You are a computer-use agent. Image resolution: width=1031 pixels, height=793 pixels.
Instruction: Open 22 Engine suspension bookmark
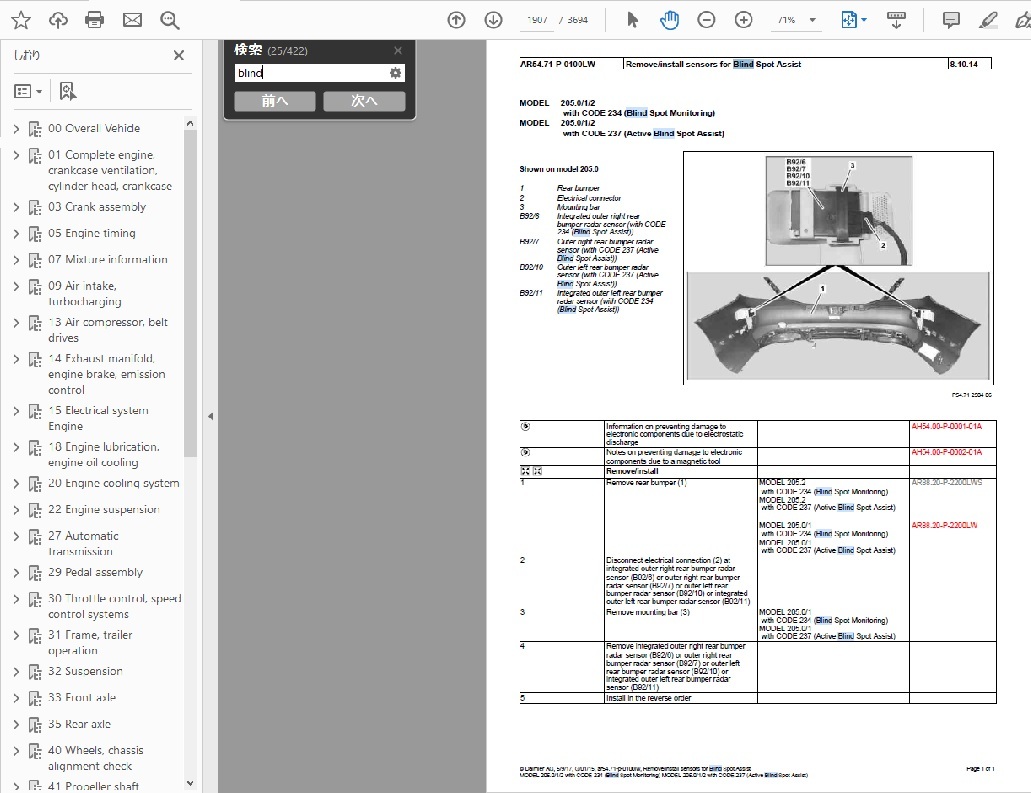(103, 510)
